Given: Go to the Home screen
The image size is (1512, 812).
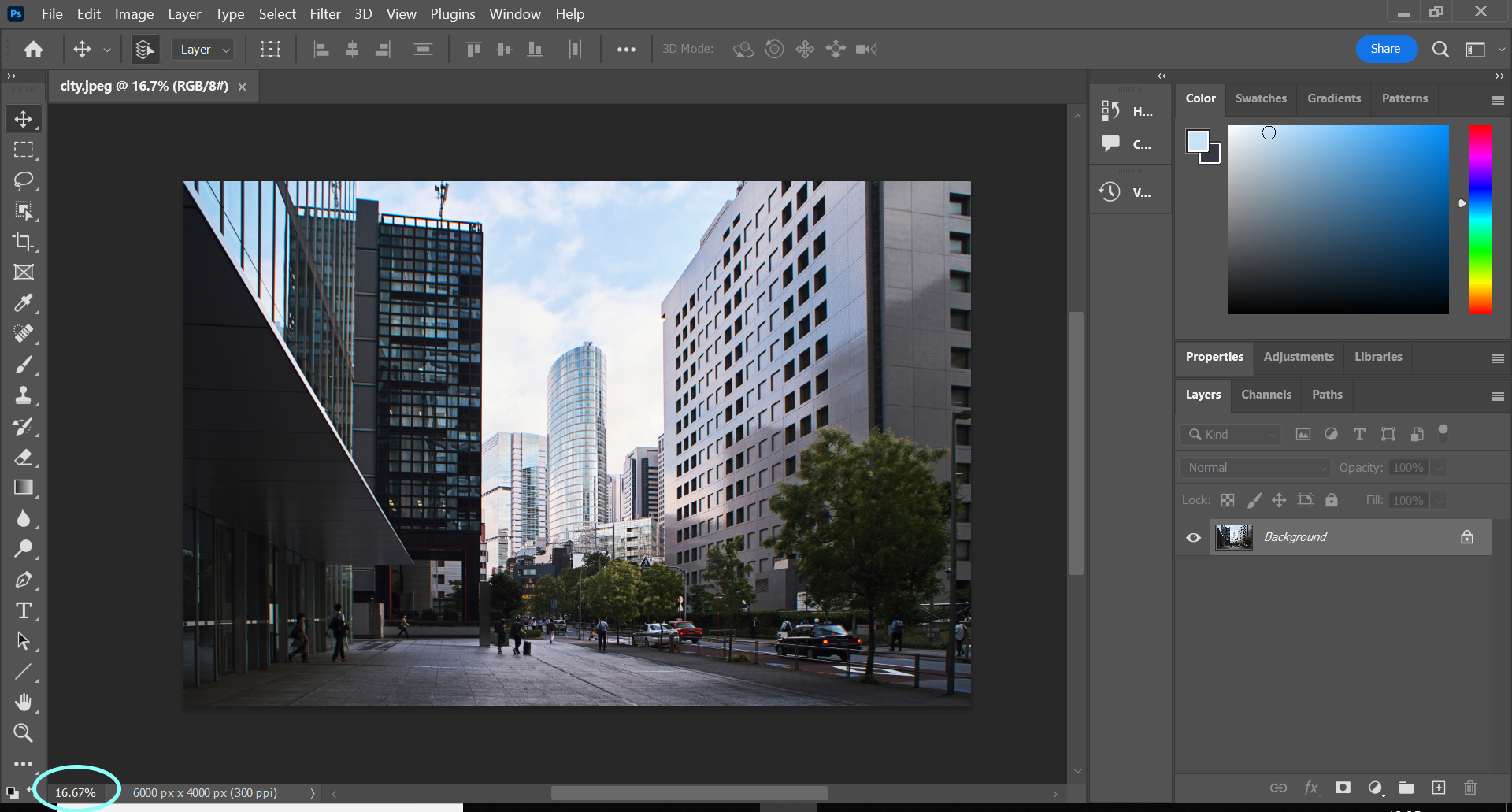Looking at the screenshot, I should (33, 50).
